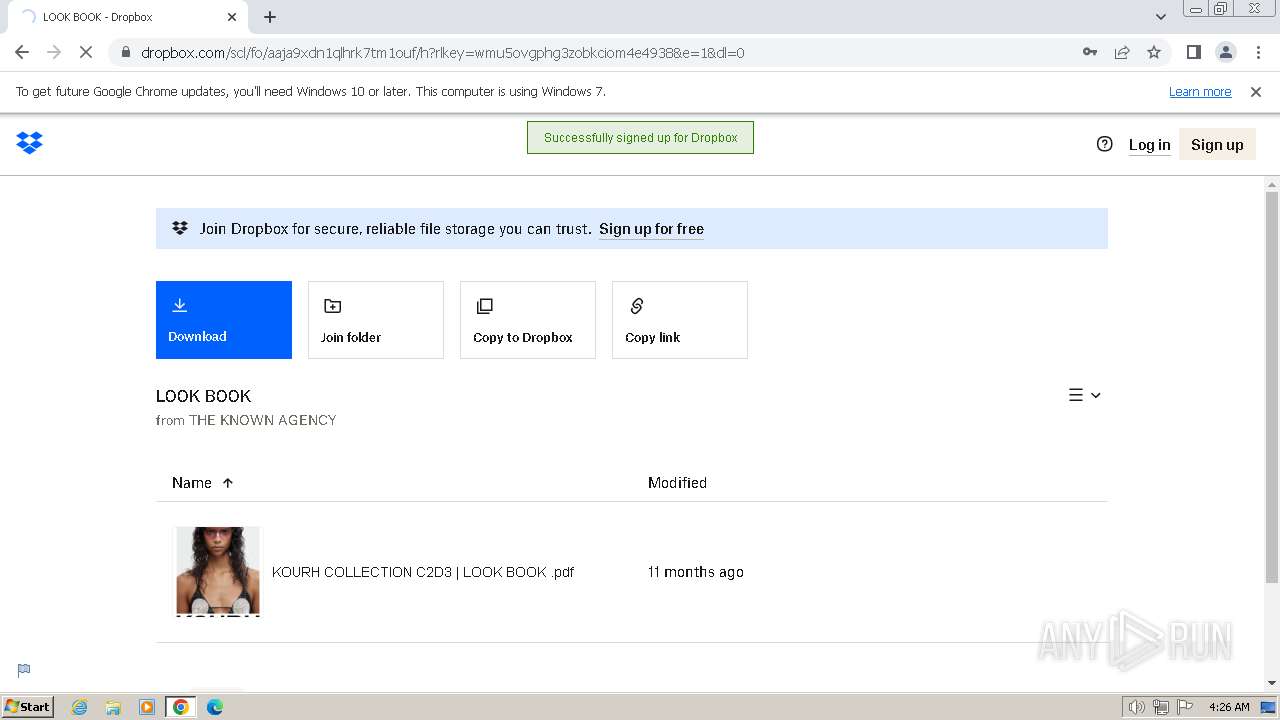This screenshot has width=1280, height=720.
Task: Open the Learn more link
Action: (1200, 92)
